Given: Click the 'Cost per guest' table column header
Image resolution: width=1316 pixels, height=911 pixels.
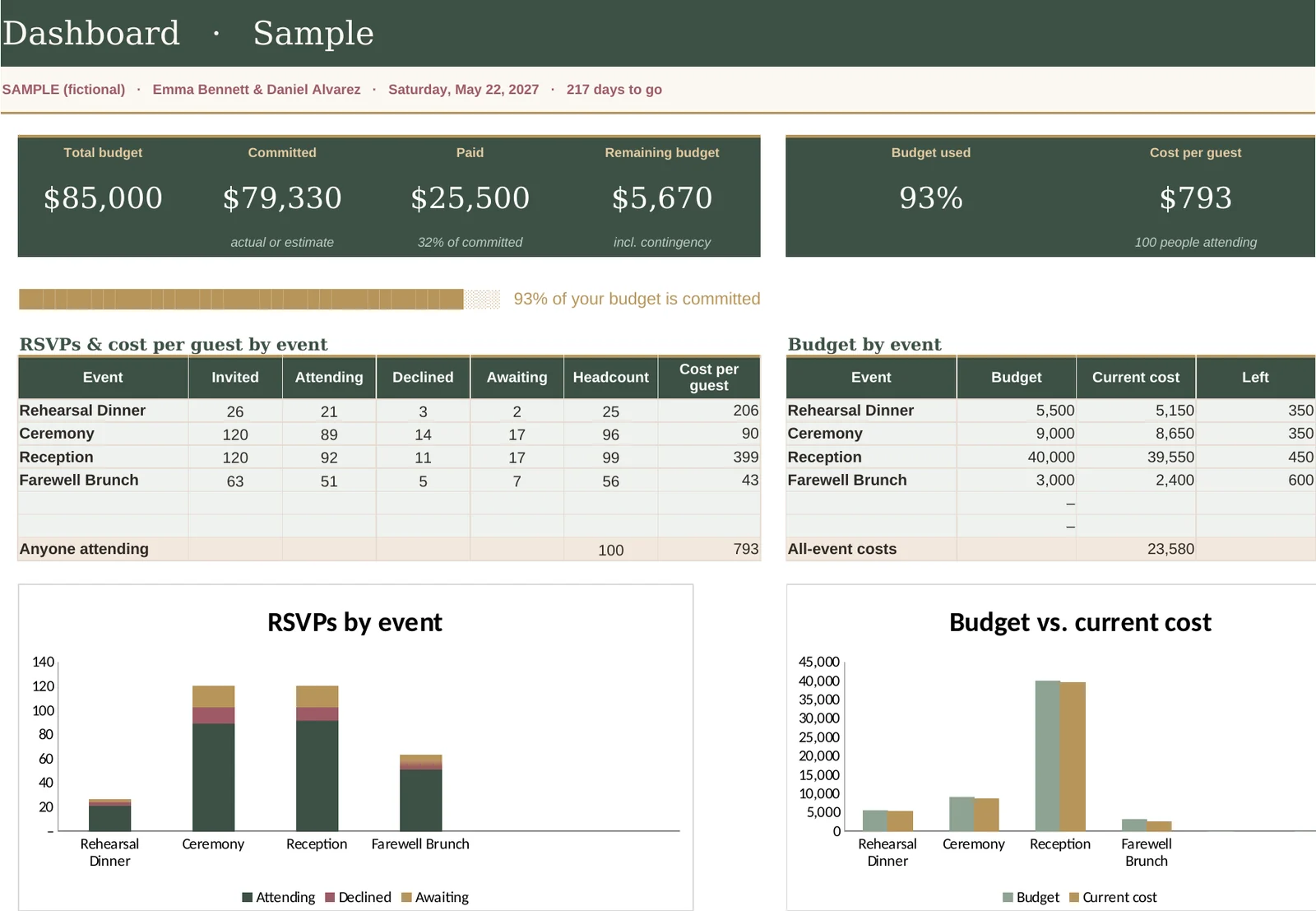Looking at the screenshot, I should [x=709, y=377].
